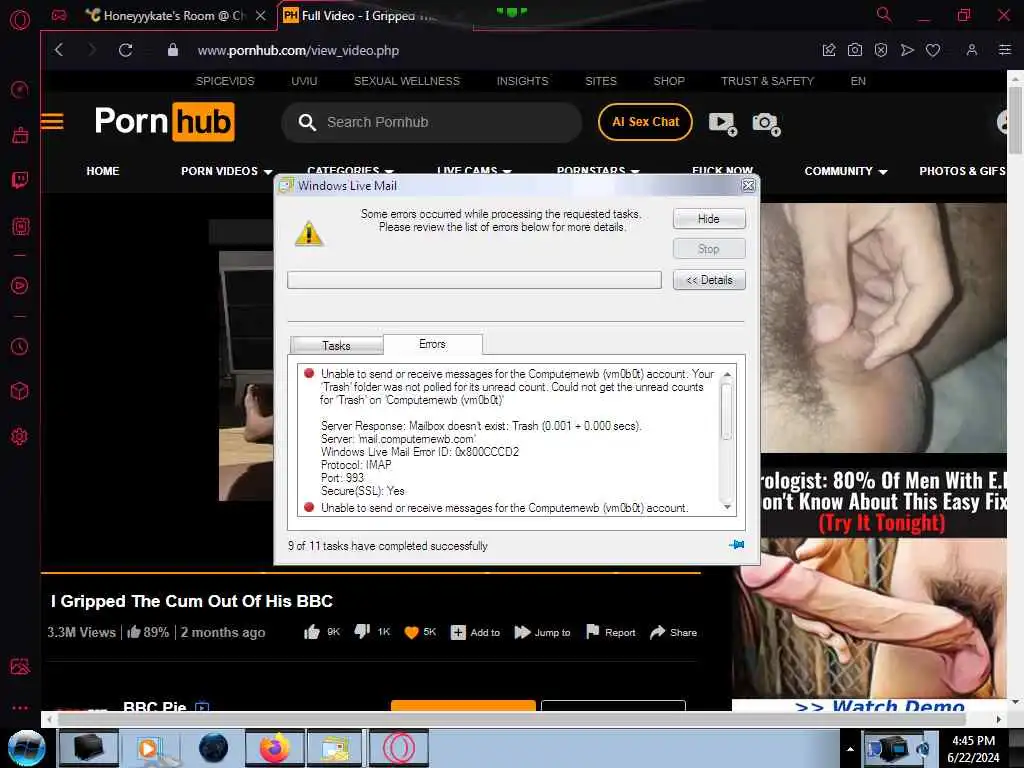Image resolution: width=1024 pixels, height=768 pixels.
Task: Click the 'Windows Live Mail Error ID: 0x800CCCD2' line
Action: coord(420,452)
